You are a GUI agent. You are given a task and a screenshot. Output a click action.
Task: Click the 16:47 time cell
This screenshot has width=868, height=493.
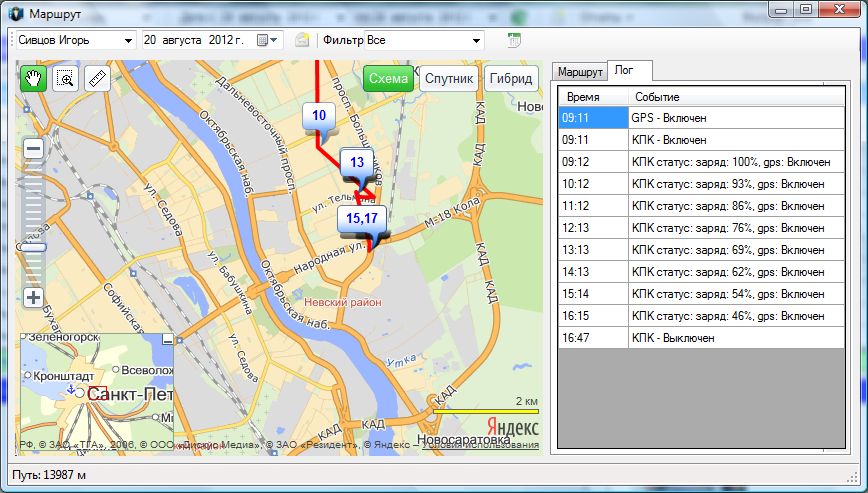[593, 338]
